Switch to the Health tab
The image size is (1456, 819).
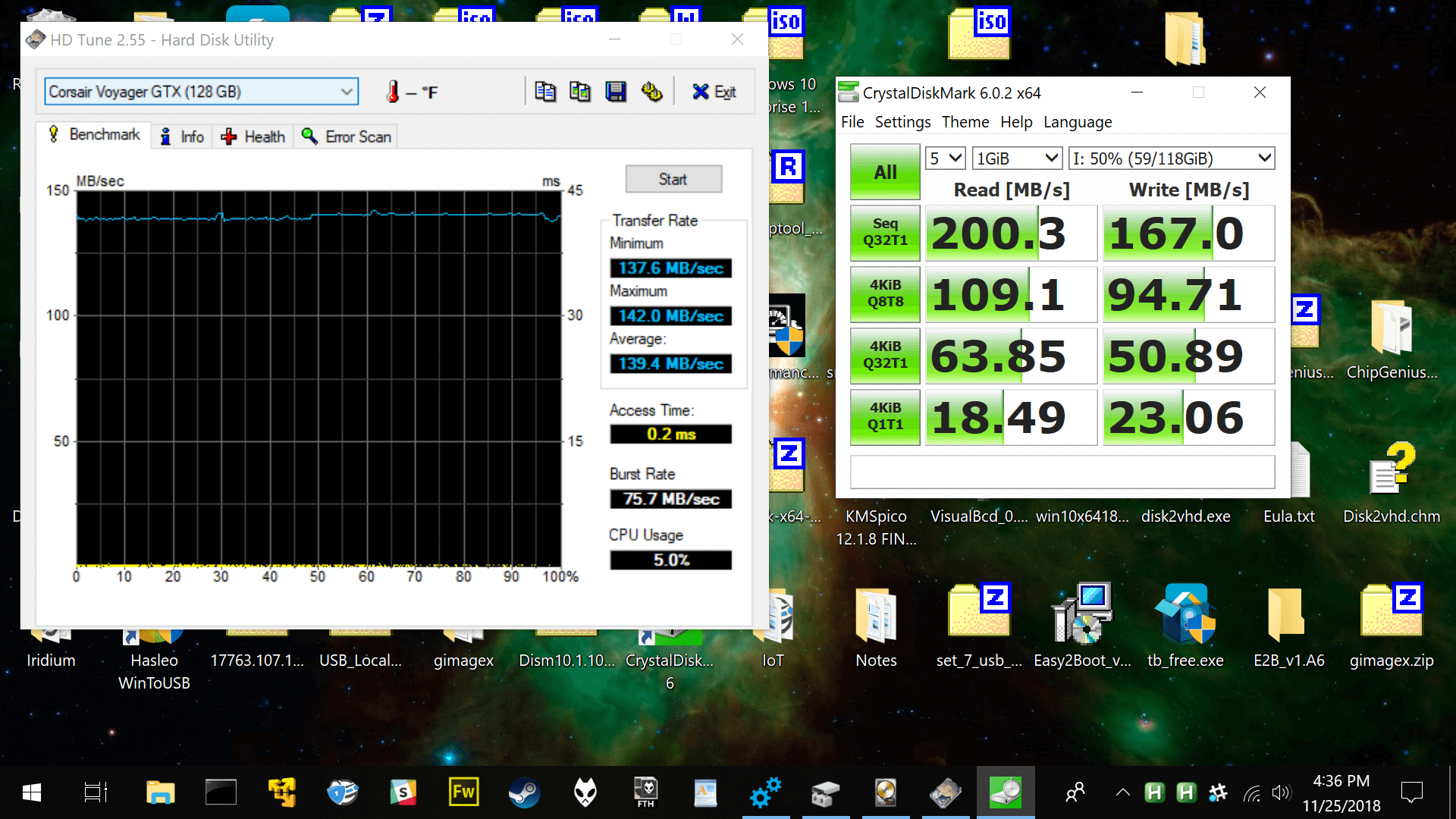pos(253,136)
